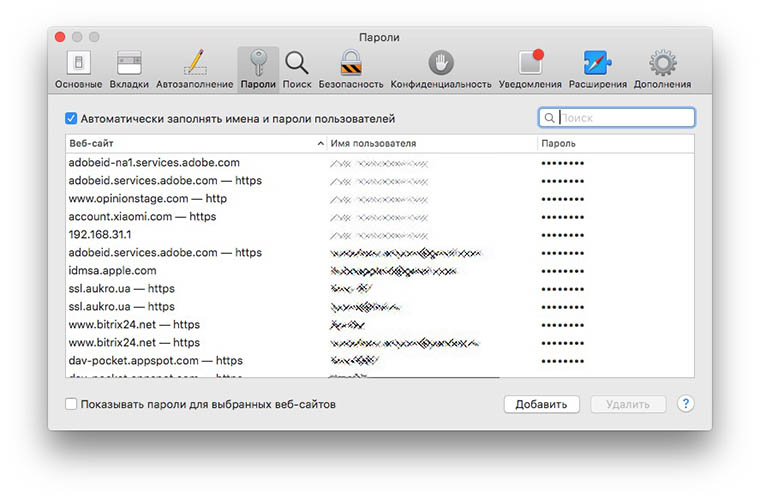The image size is (760, 499).
Task: Select the account.xiaomi.com row
Action: (x=142, y=216)
